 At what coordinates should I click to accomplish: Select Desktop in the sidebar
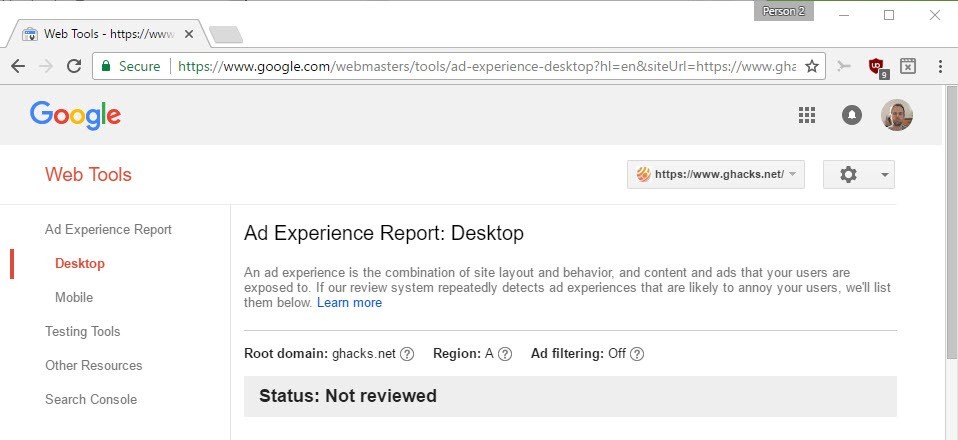(x=80, y=263)
